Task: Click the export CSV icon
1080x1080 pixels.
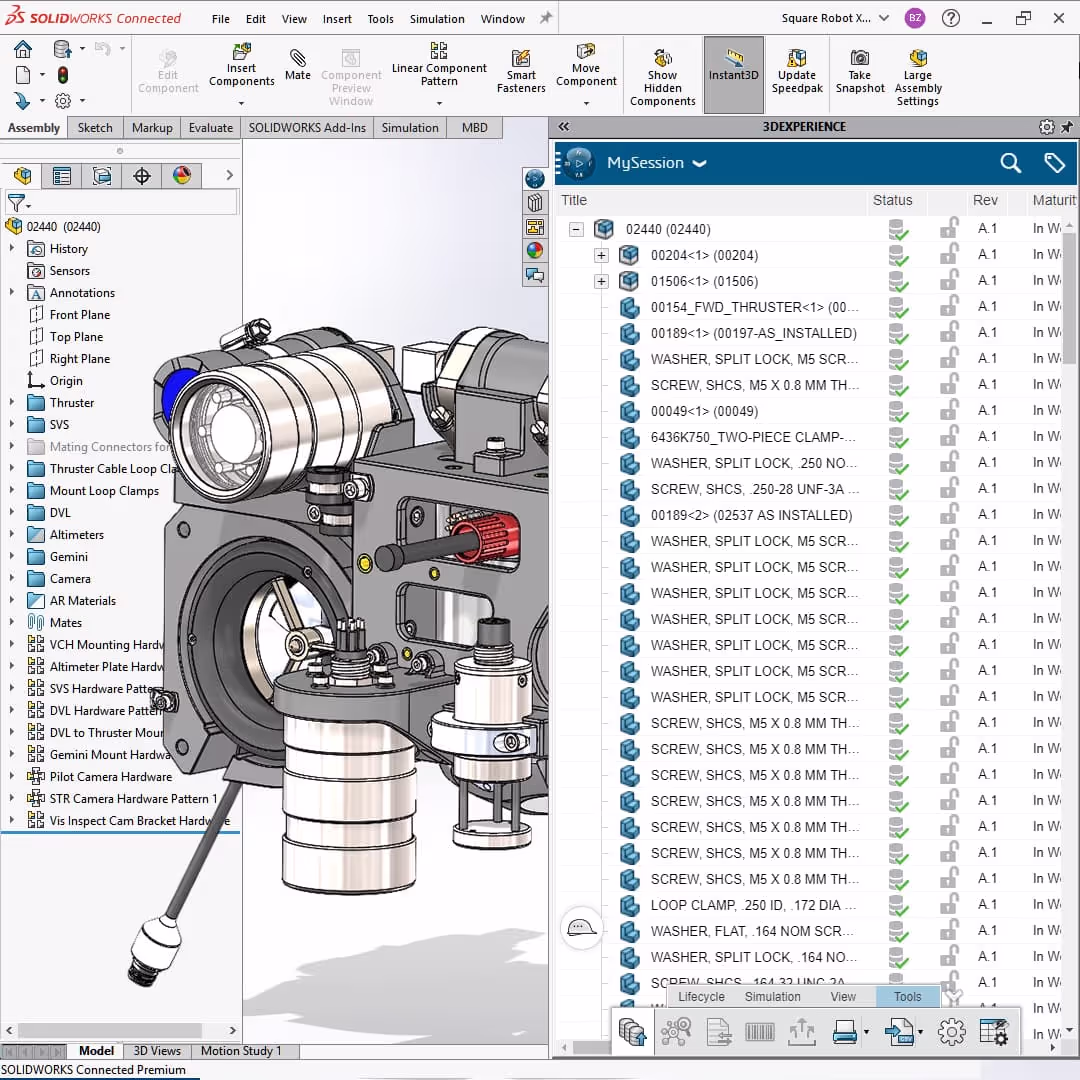Action: (x=898, y=1032)
